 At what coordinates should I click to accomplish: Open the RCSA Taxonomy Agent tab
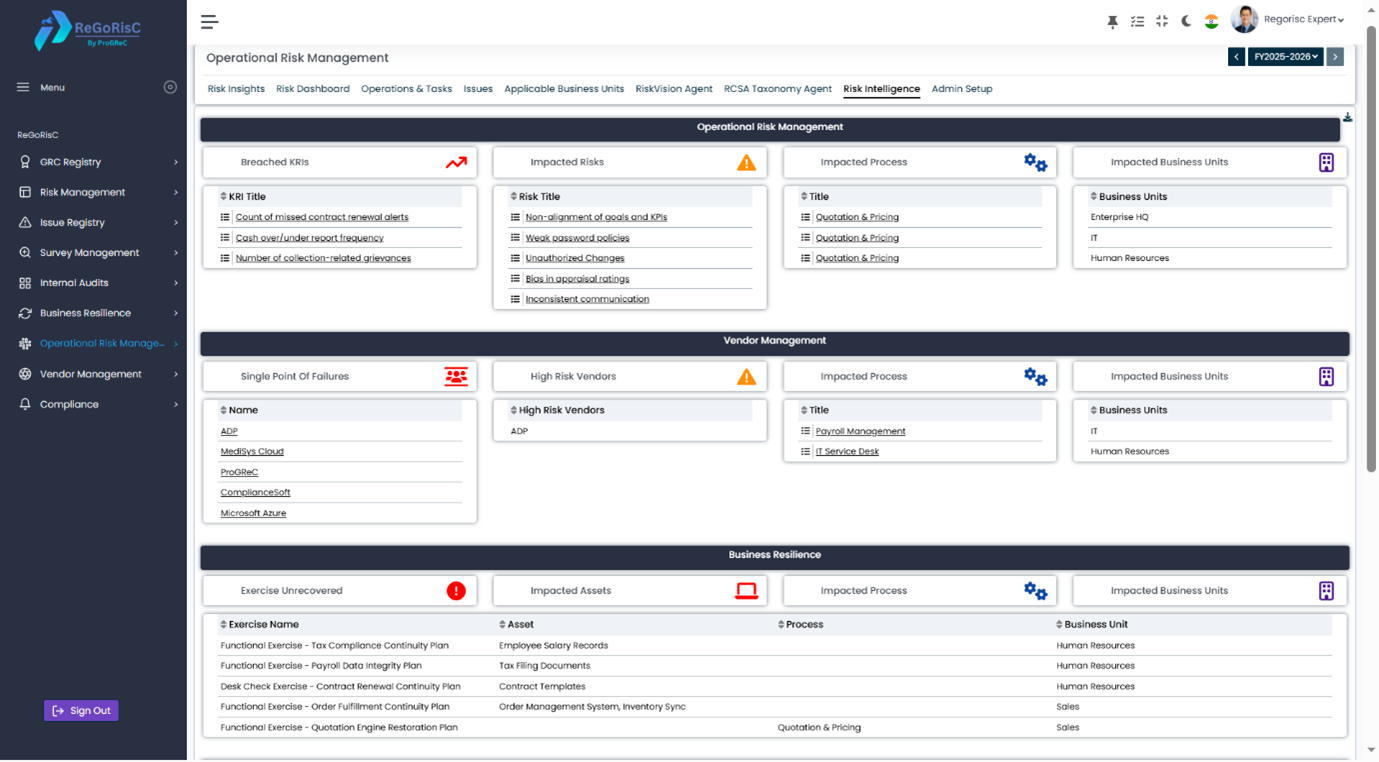[777, 89]
